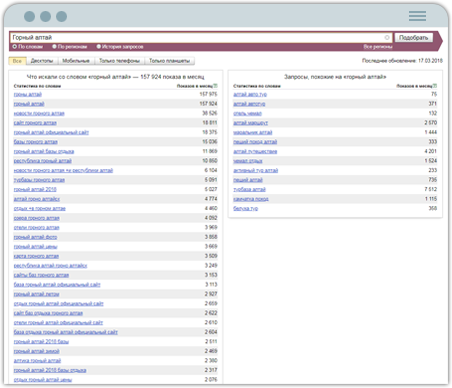The height and width of the screenshot is (388, 452).
Task: Open 'горный алтай официальный сайт' query link
Action: click(x=51, y=132)
